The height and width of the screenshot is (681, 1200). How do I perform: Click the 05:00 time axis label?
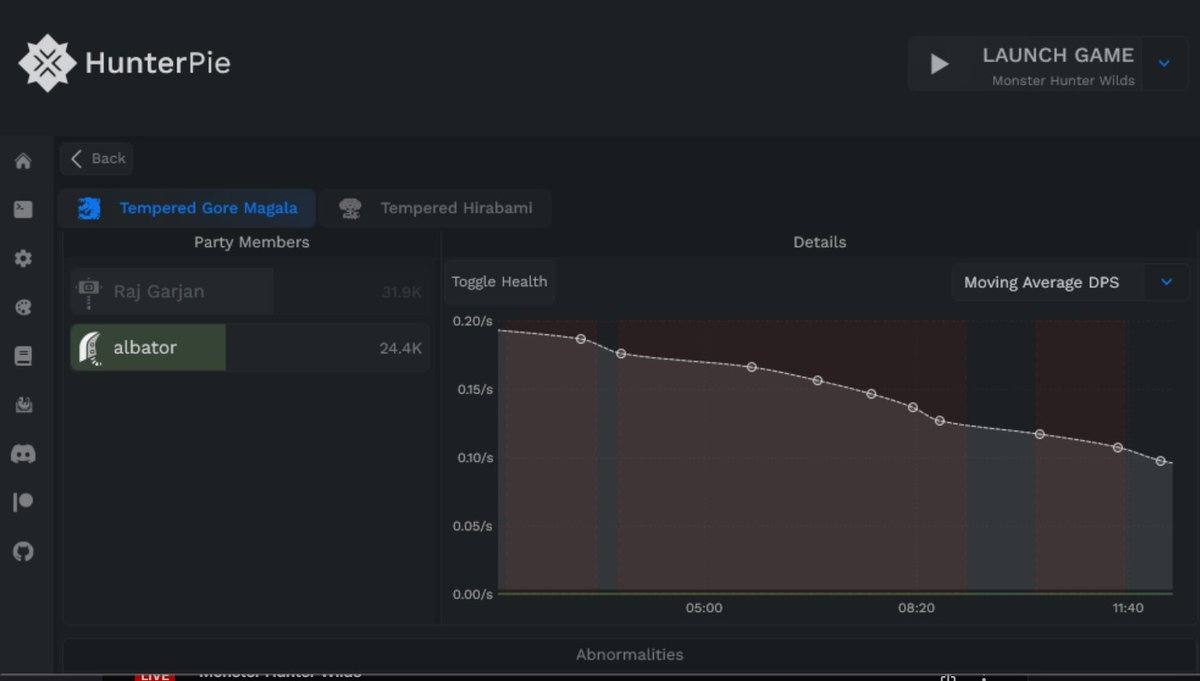[704, 608]
